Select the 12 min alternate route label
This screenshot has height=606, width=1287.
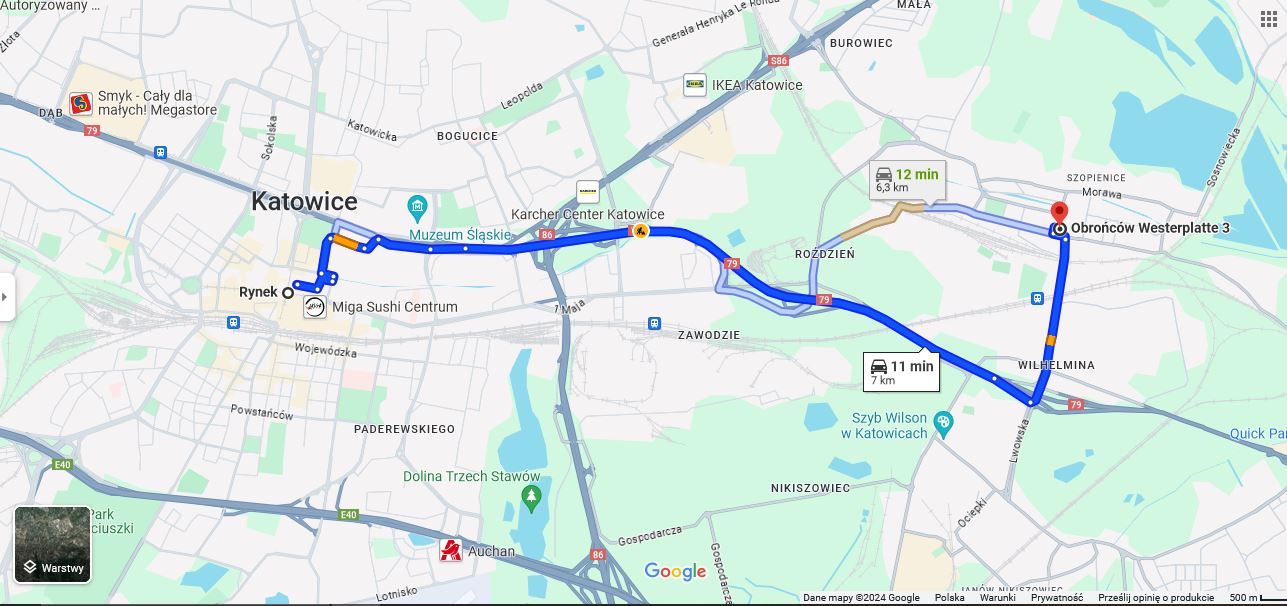(x=907, y=180)
